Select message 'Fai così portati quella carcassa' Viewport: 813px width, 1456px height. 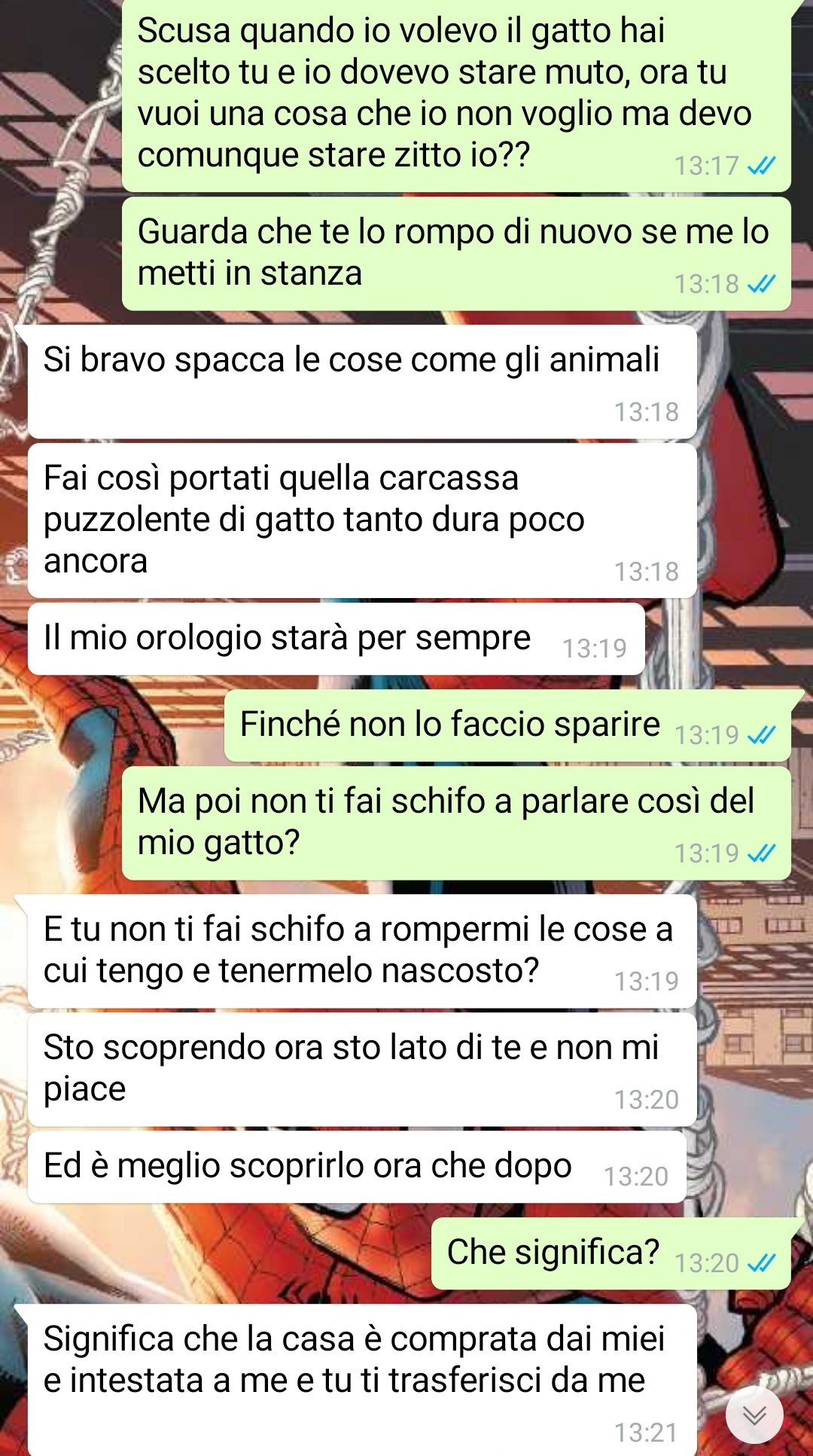(362, 520)
